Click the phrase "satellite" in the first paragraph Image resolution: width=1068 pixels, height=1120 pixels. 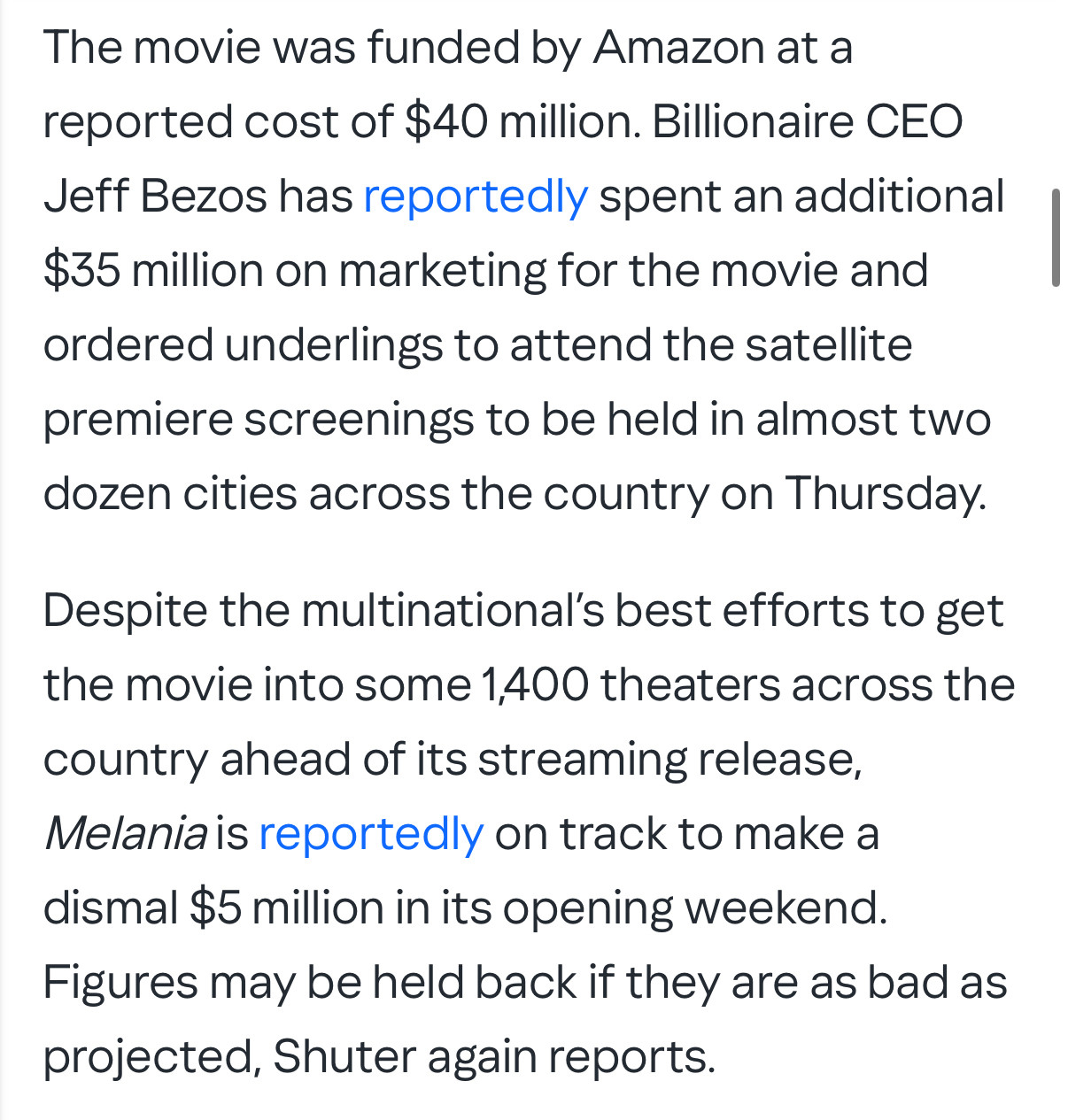pos(828,345)
